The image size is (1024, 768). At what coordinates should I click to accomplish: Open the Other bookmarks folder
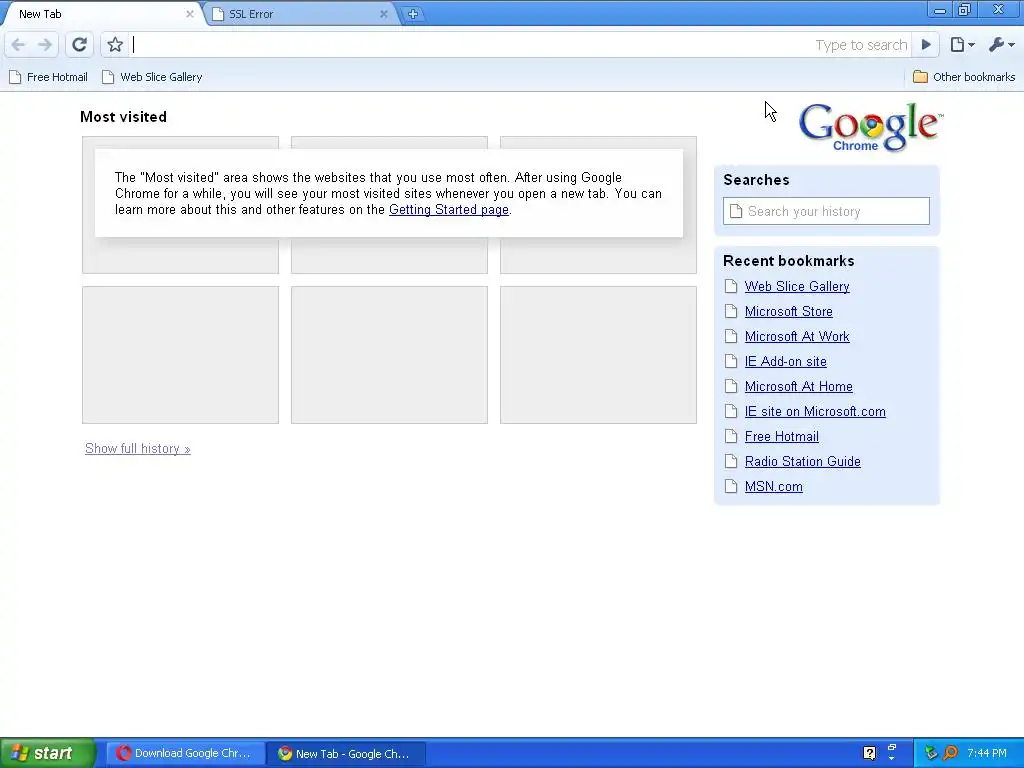[964, 77]
